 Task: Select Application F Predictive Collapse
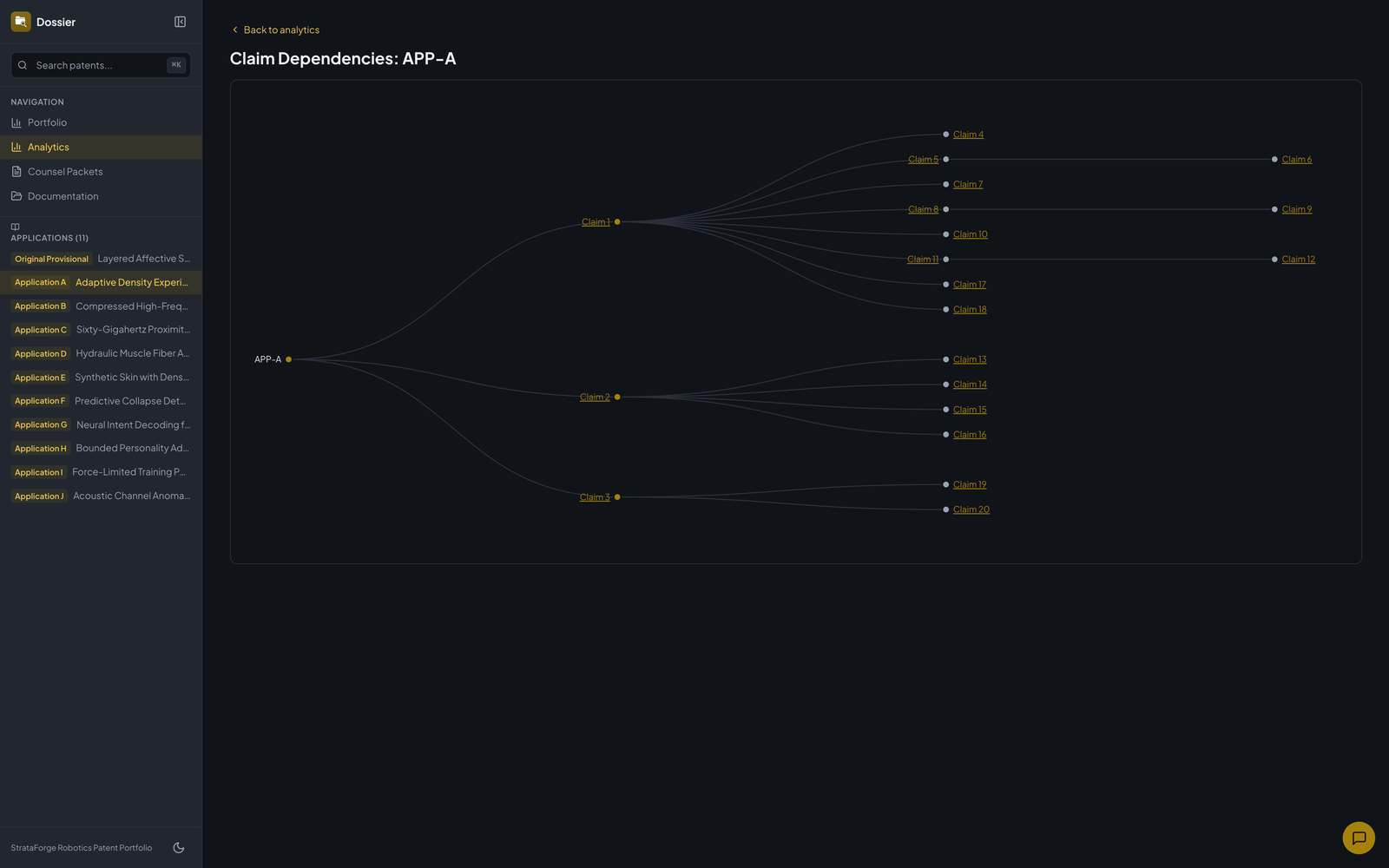click(x=101, y=401)
